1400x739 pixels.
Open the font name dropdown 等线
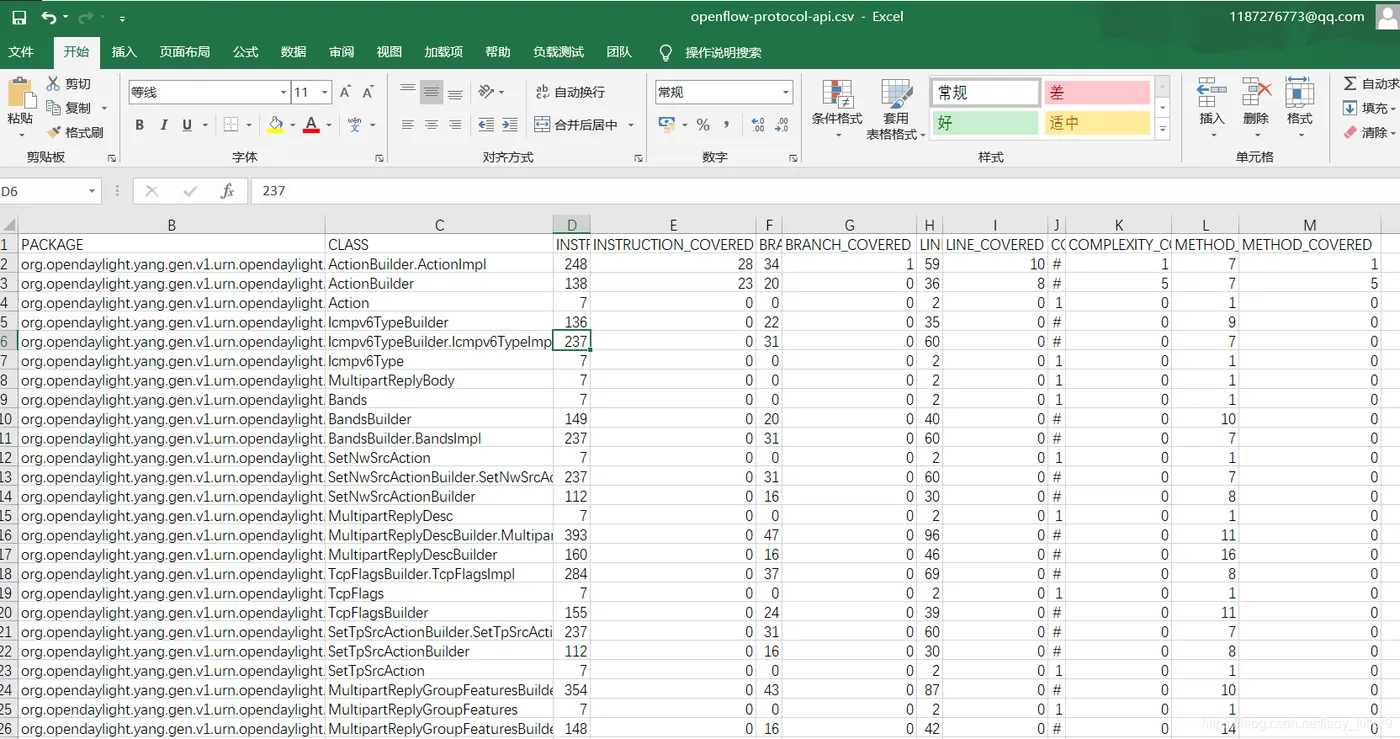click(283, 92)
